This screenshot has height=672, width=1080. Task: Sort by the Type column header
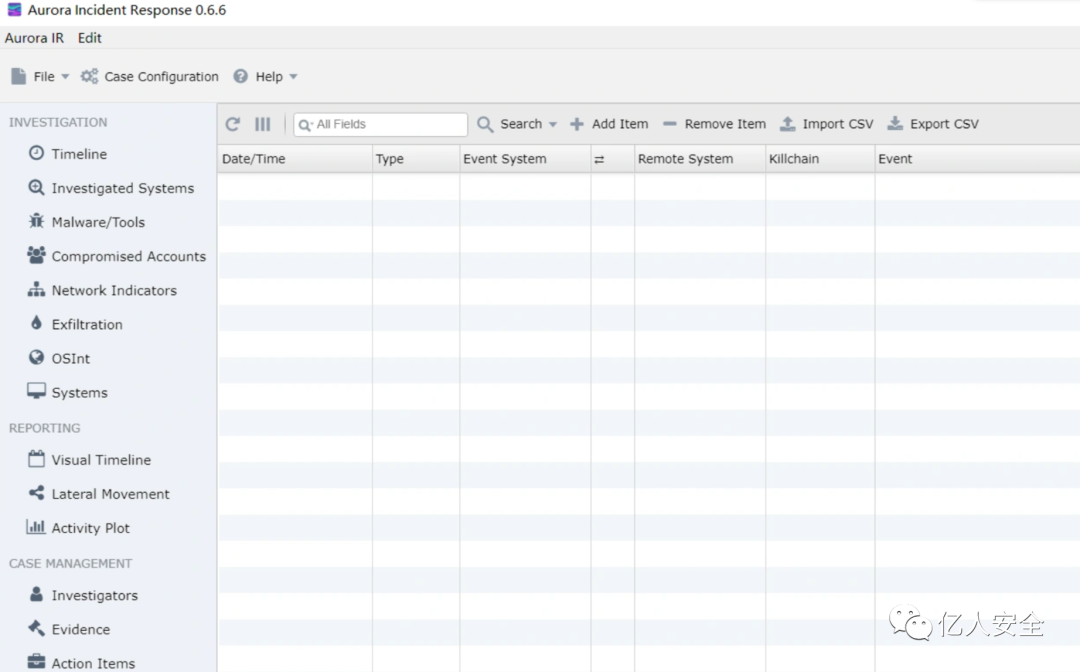coord(416,159)
